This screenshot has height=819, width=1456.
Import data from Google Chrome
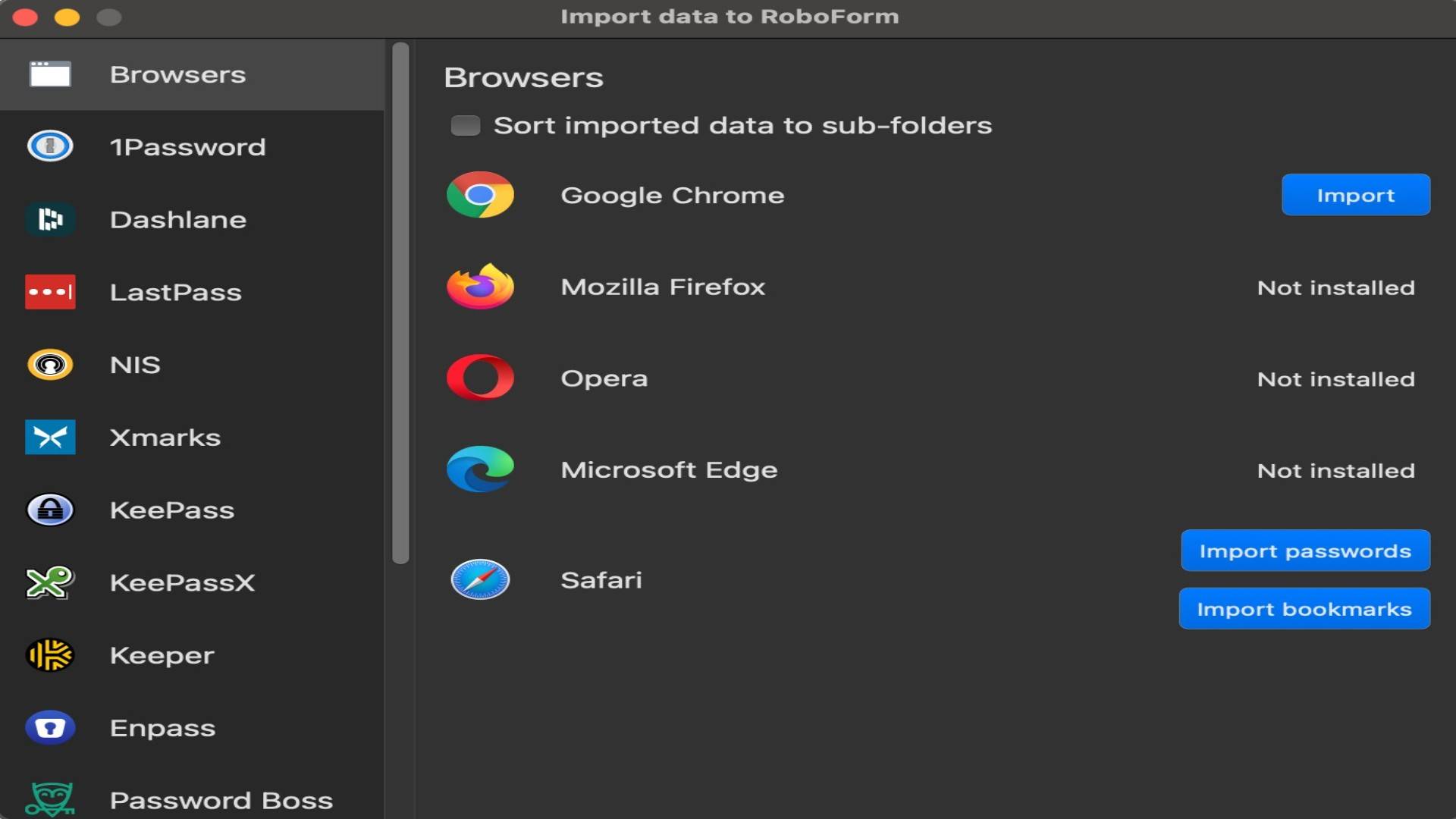click(1355, 195)
